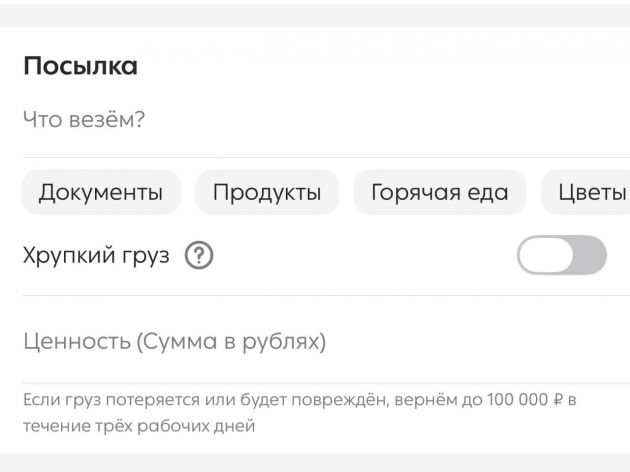This screenshot has height=472, width=630.
Task: Open the help tooltip beside Хрупкий груз
Action: tap(199, 255)
